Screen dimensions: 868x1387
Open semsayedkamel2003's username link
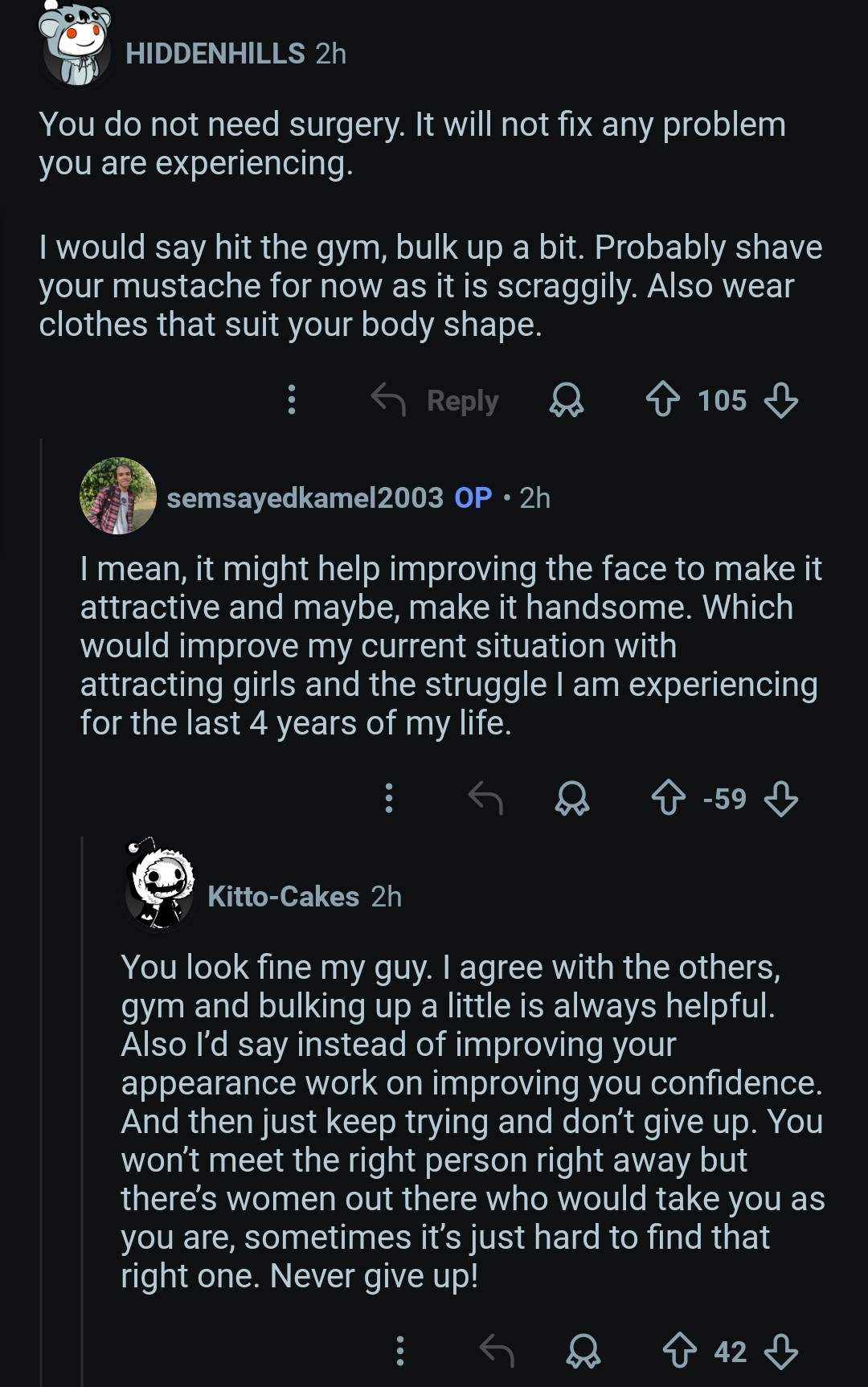[x=305, y=498]
